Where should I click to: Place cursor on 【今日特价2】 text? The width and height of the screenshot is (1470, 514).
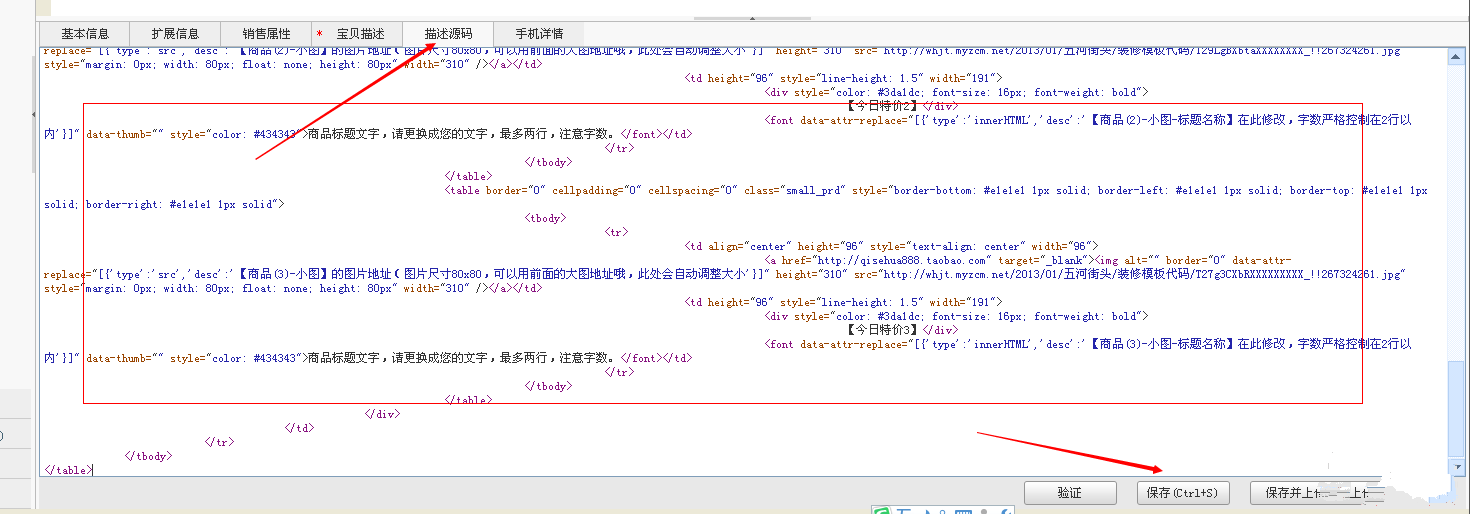tap(883, 106)
